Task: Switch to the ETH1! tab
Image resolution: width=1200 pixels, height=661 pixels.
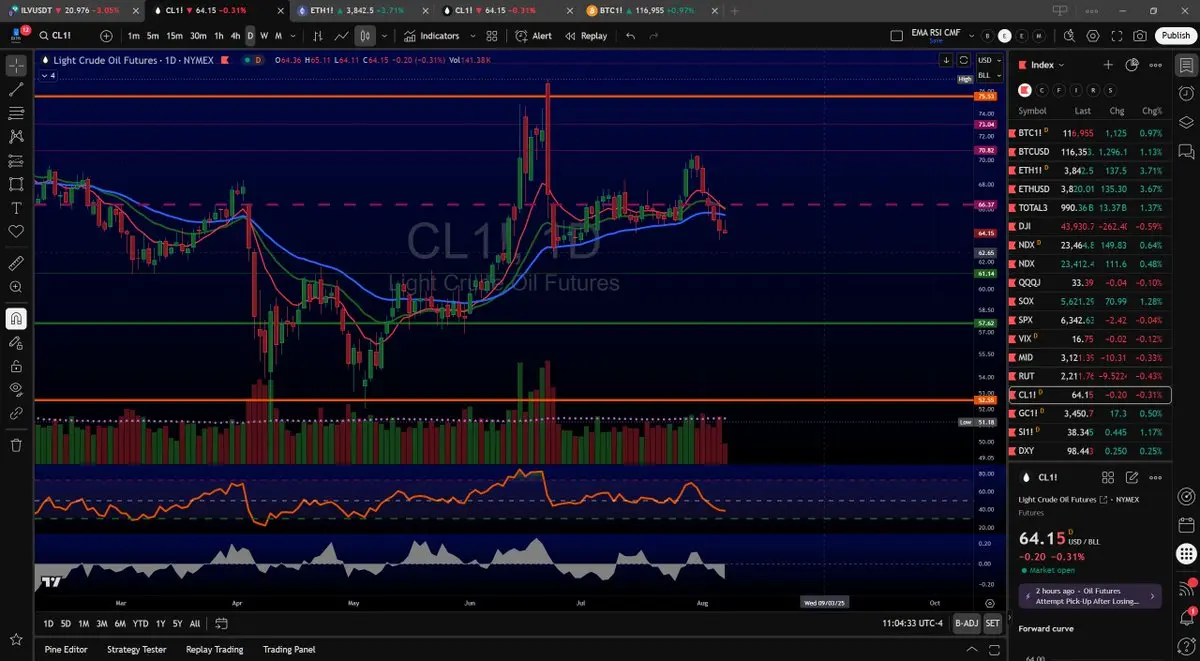Action: point(363,10)
